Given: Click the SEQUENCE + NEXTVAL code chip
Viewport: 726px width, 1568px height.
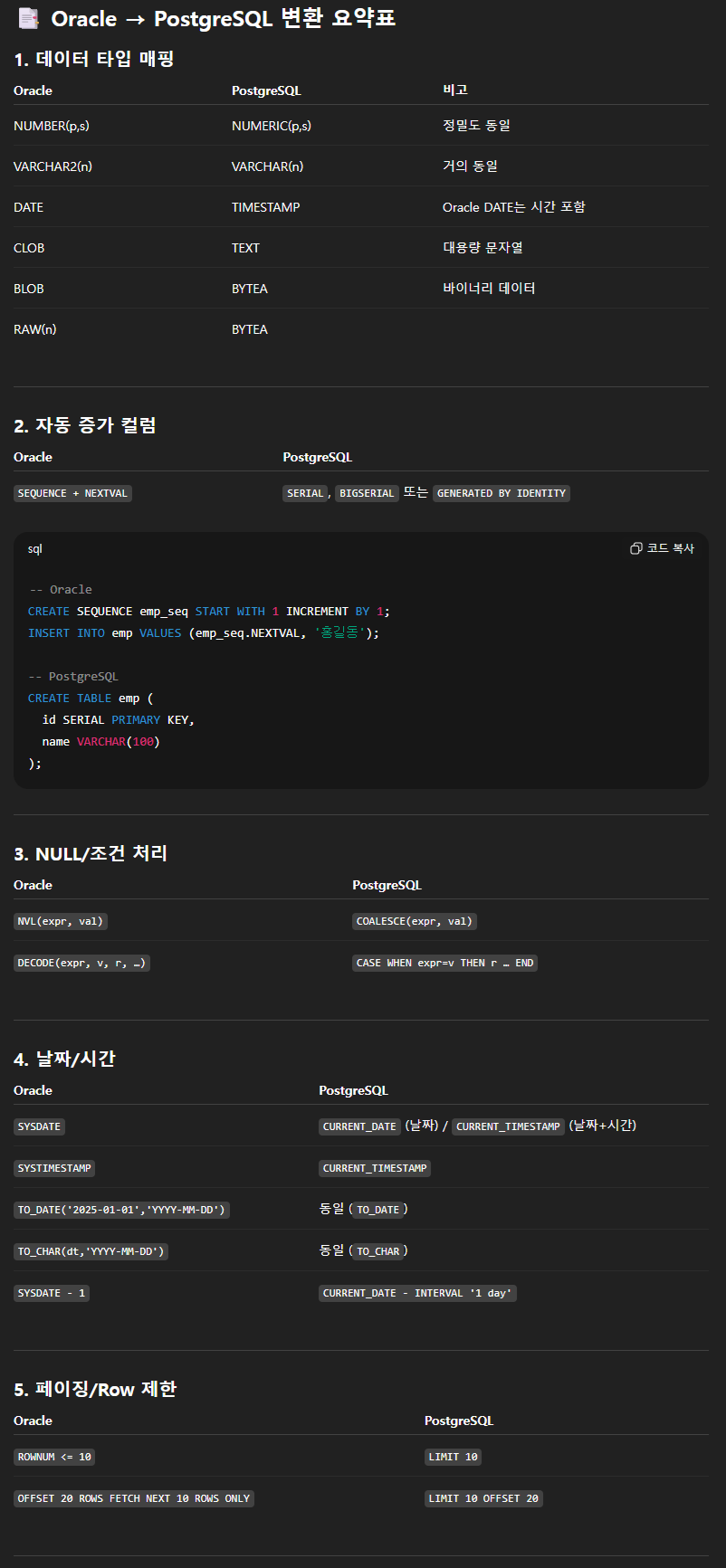Looking at the screenshot, I should [72, 493].
